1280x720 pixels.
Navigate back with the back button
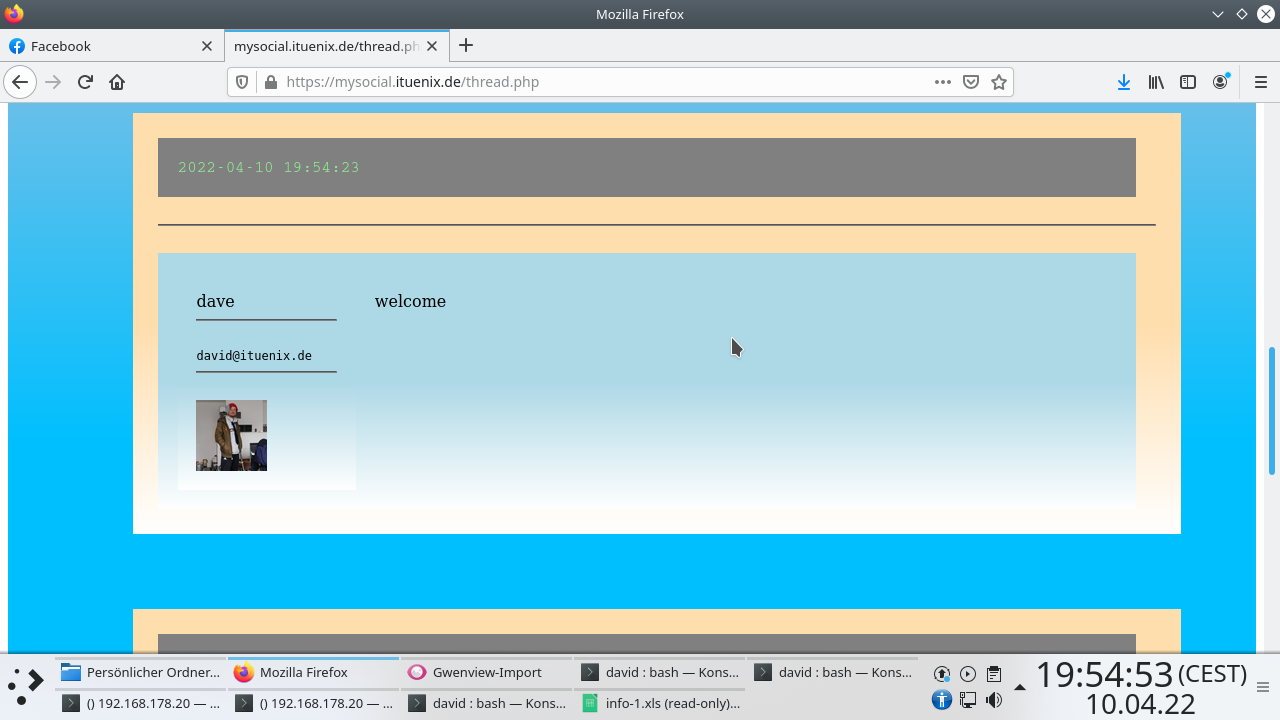tap(20, 82)
